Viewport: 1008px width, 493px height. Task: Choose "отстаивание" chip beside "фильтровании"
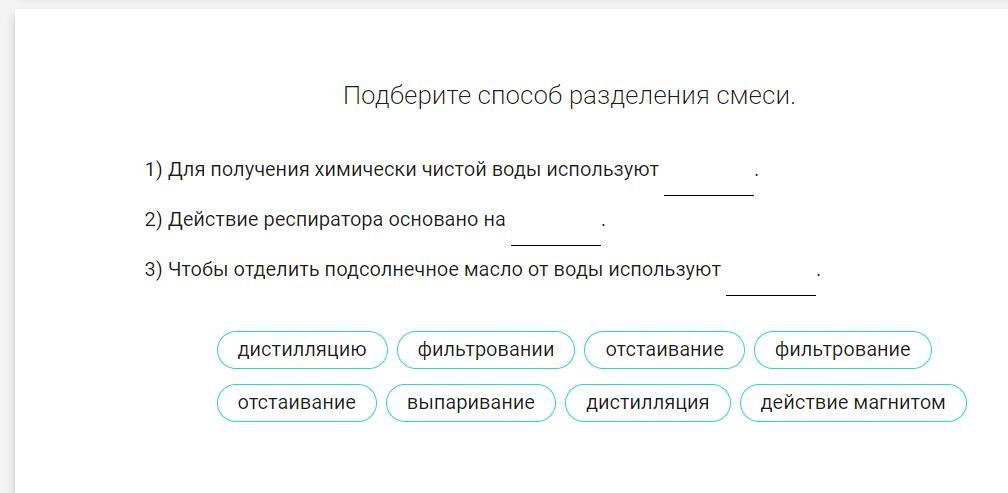tap(664, 350)
